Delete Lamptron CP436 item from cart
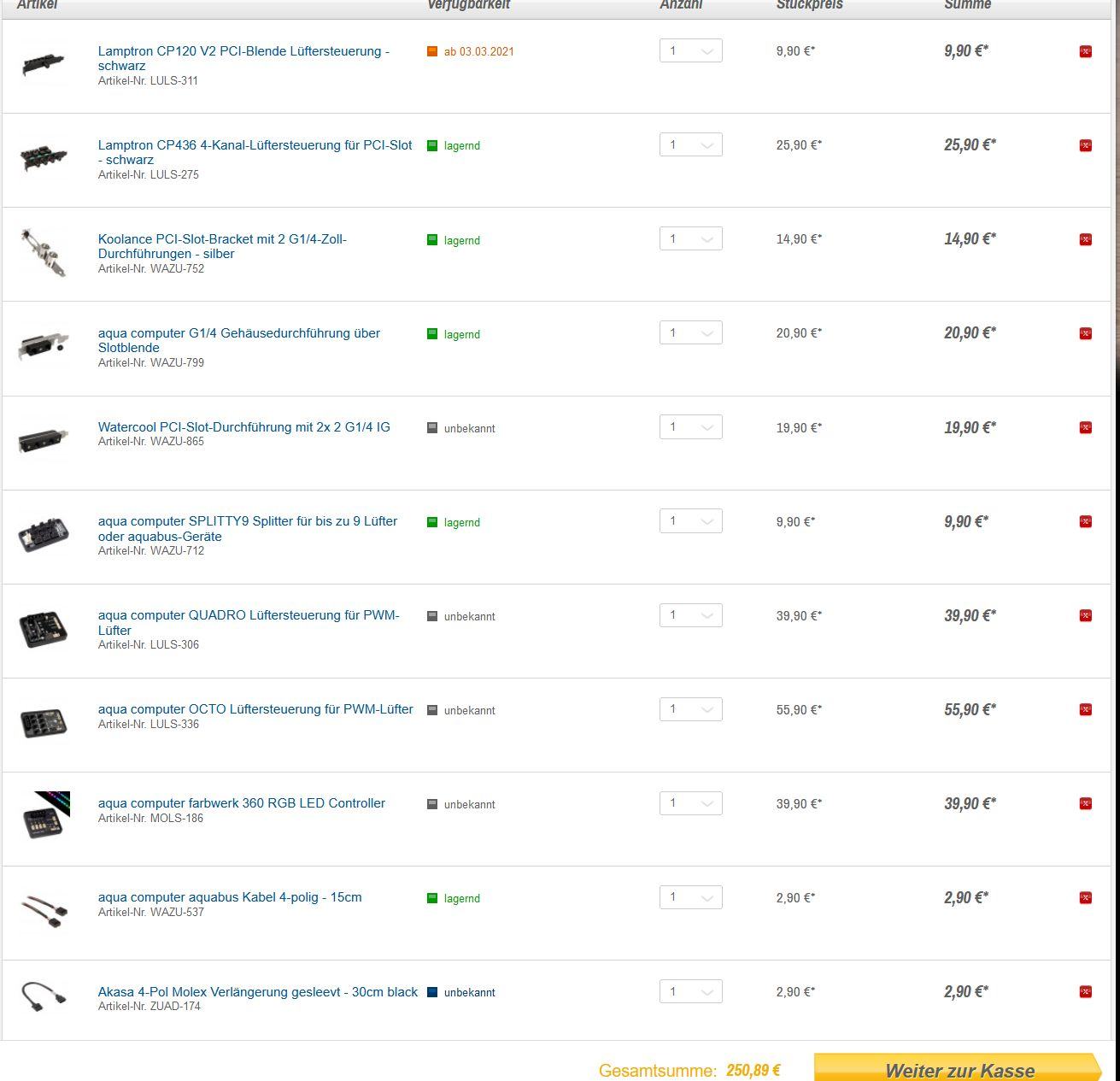Screen dimensions: 1120x1081 pos(1085,145)
